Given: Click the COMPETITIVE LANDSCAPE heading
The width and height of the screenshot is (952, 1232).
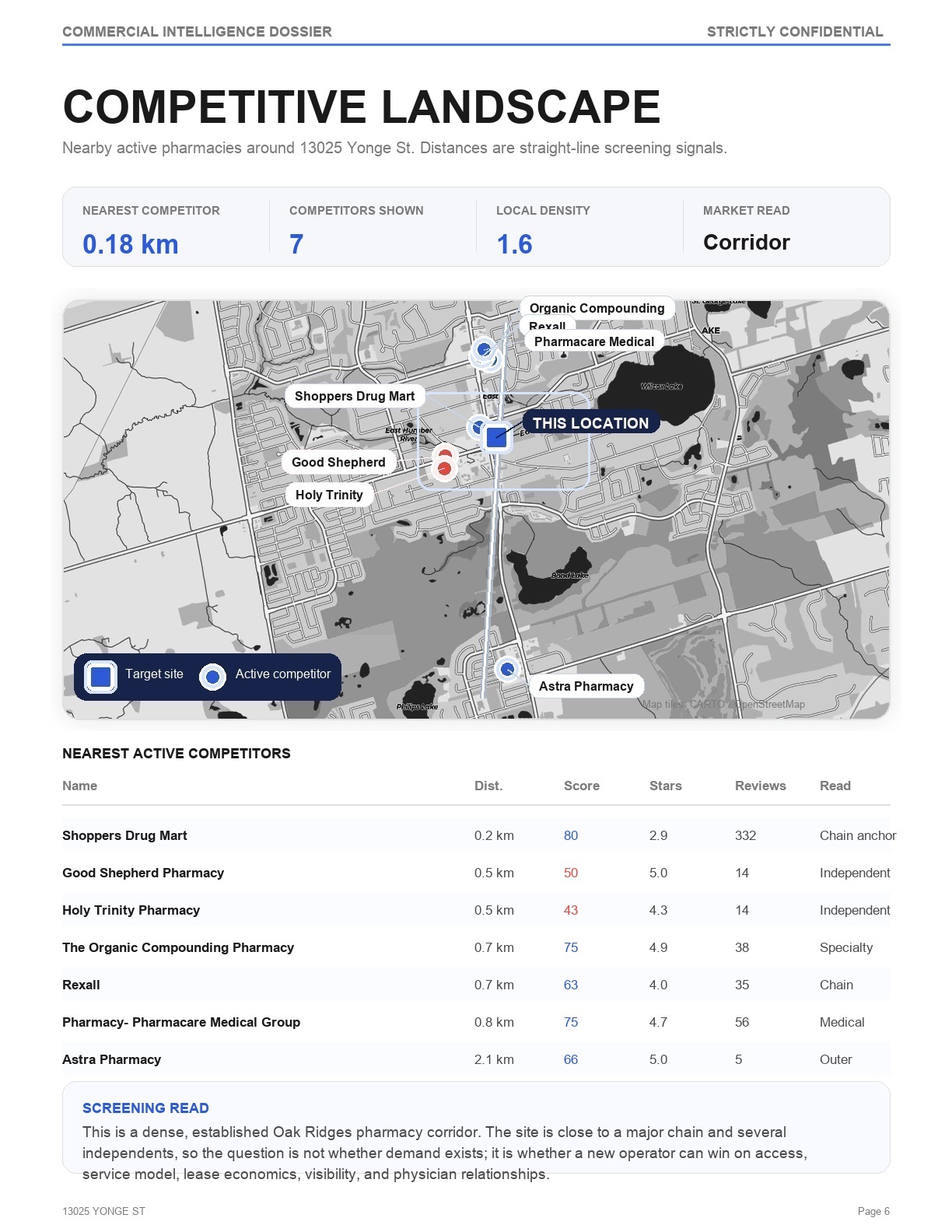Looking at the screenshot, I should tap(362, 107).
